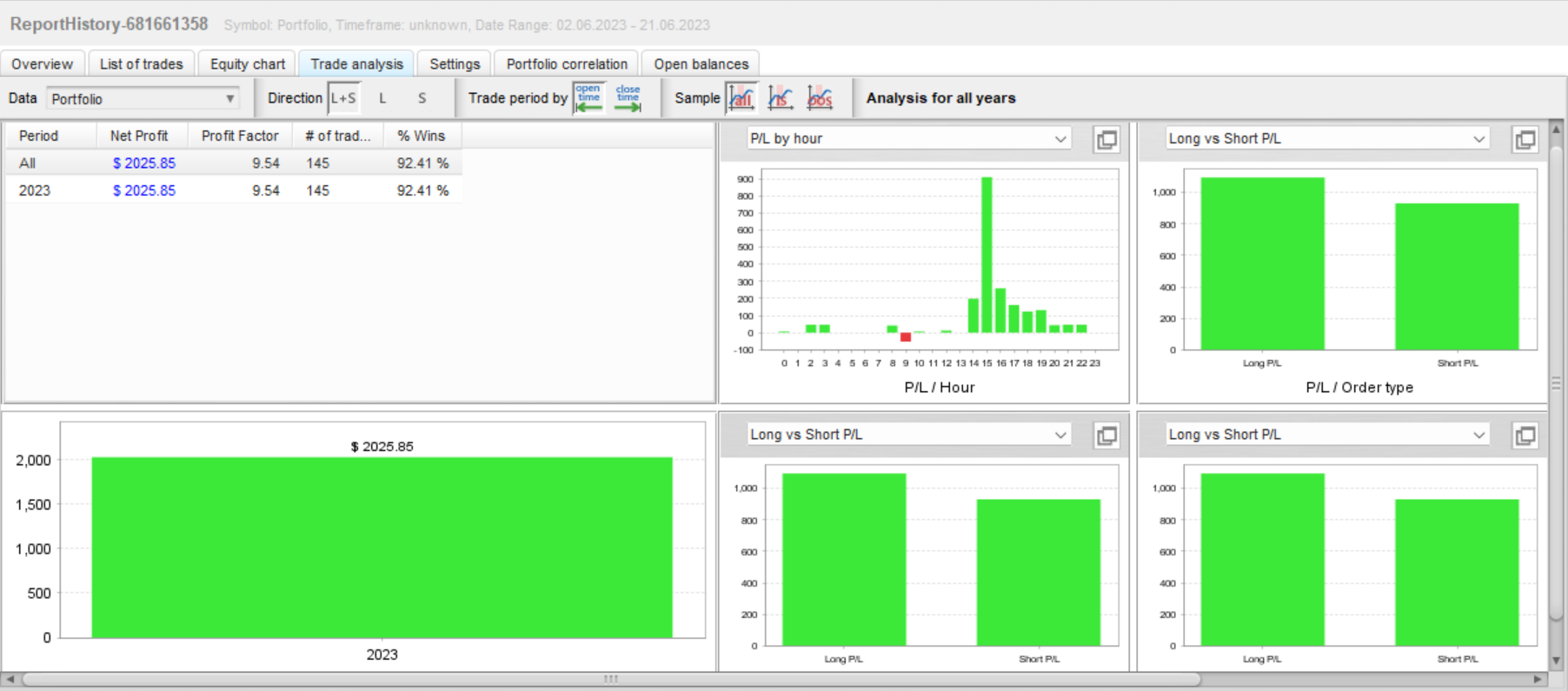Pop out the top-right Long vs Short chart
Viewport: 1568px width, 691px height.
1525,140
